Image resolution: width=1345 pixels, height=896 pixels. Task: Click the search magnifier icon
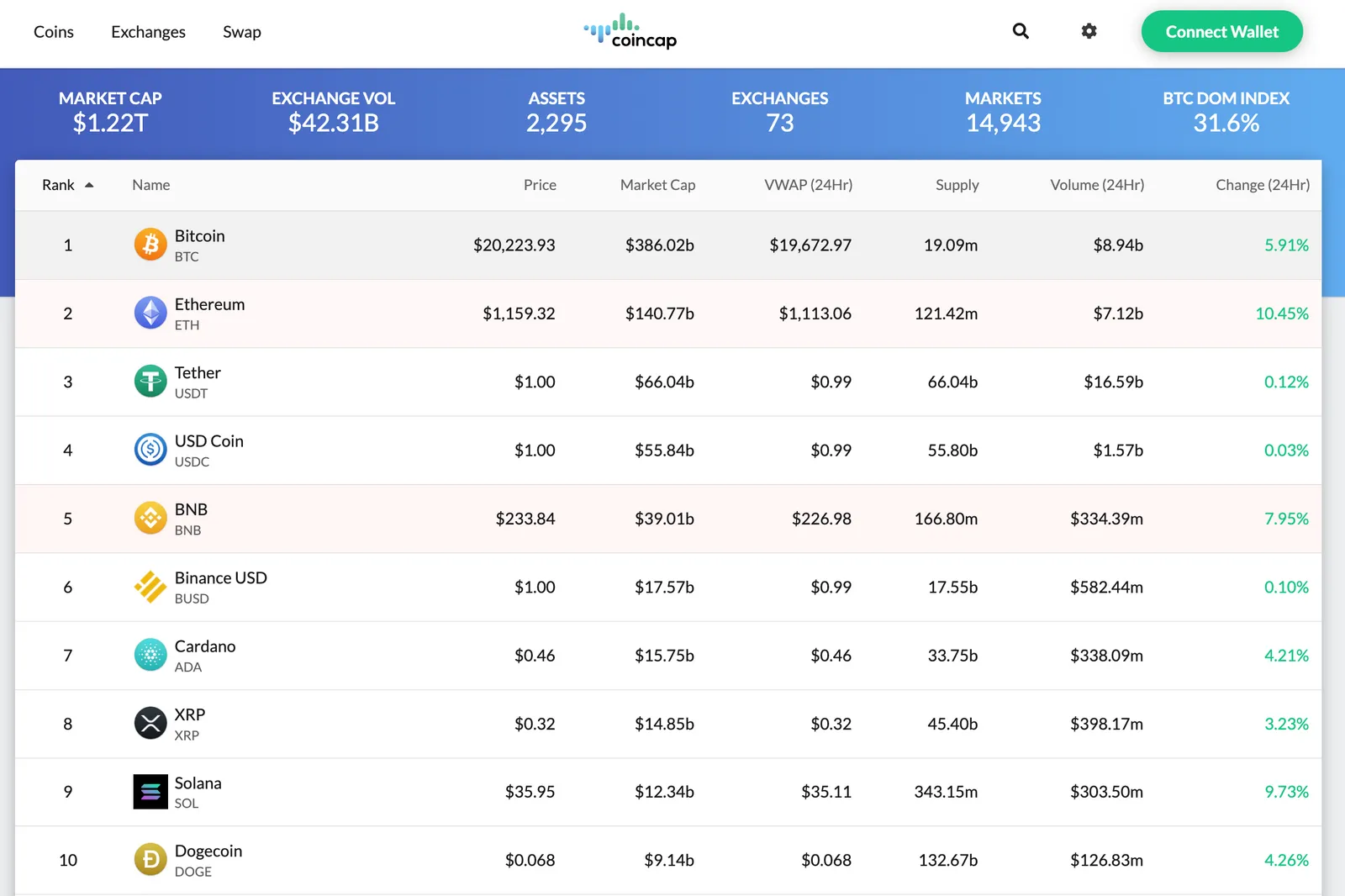click(x=1021, y=31)
